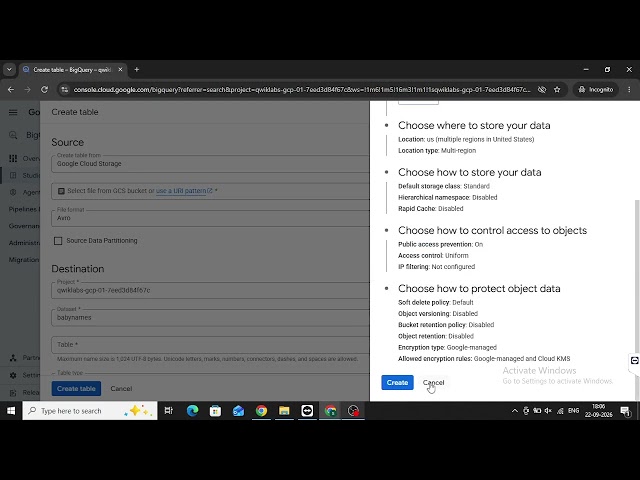Viewport: 640px width, 480px height.
Task: Open the tab search dropdown
Action: pos(9,70)
